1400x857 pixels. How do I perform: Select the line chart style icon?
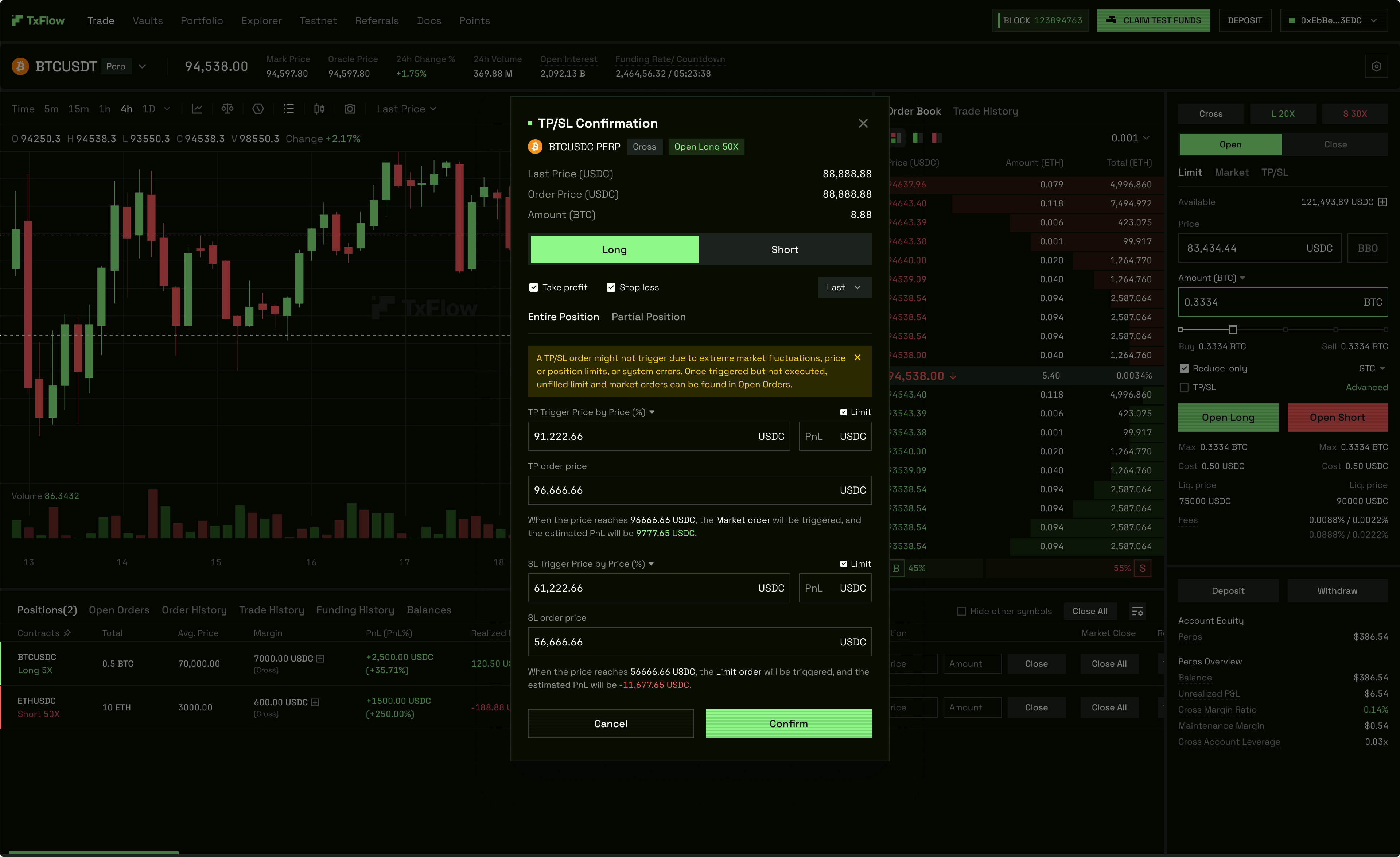(197, 109)
